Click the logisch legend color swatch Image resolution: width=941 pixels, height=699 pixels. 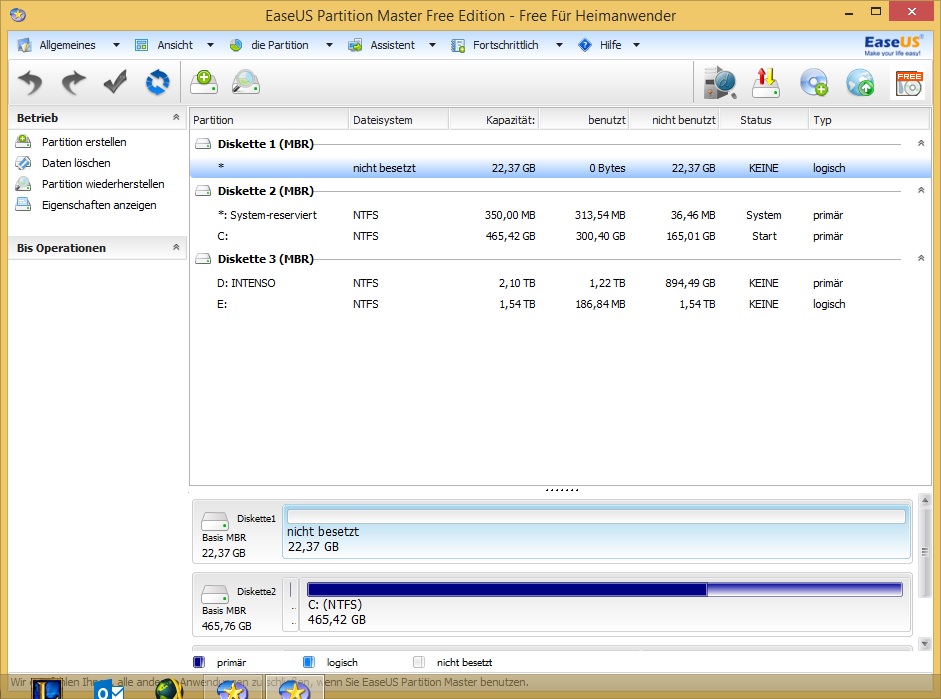click(x=308, y=662)
